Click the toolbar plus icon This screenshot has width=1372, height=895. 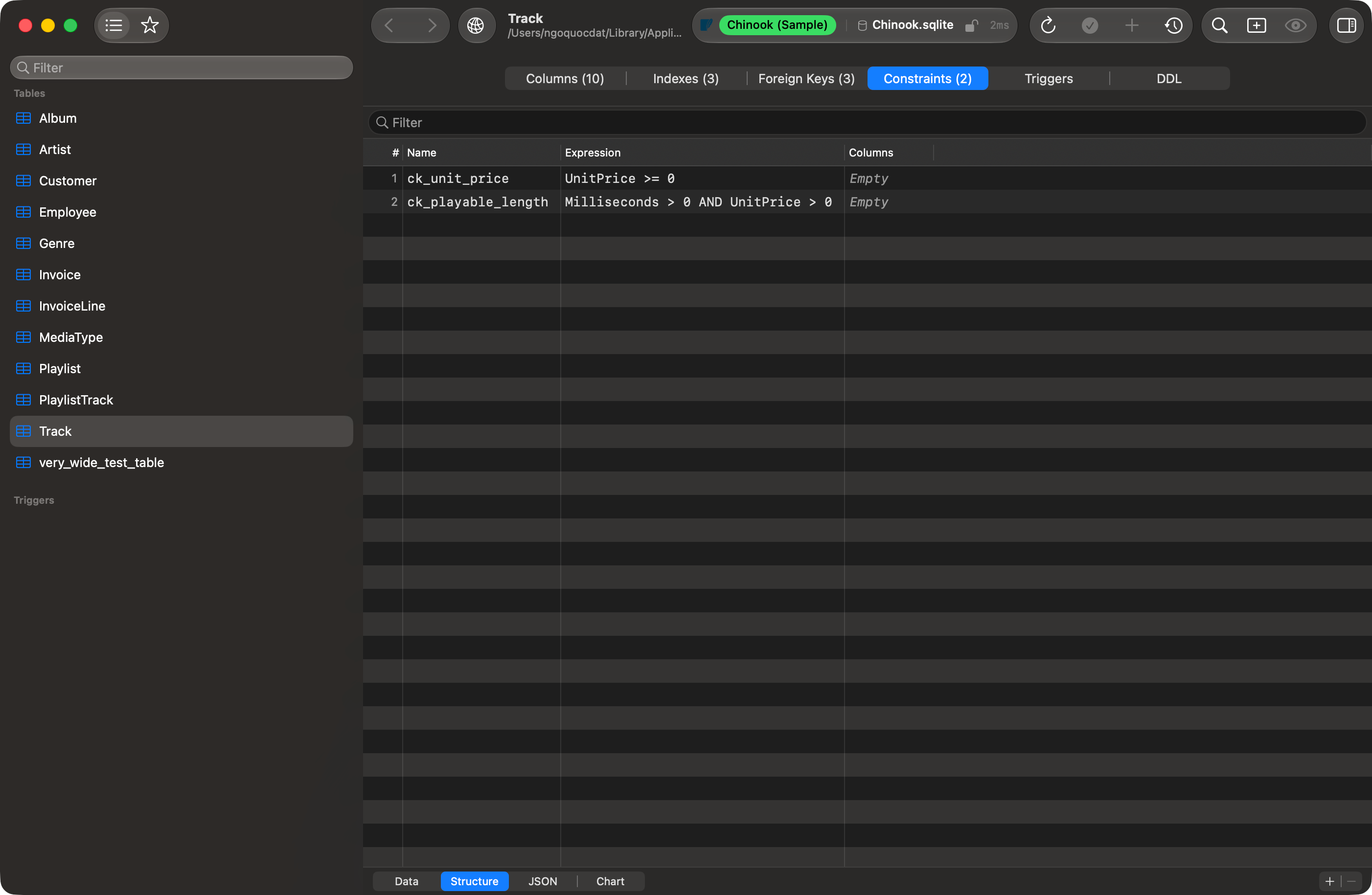(x=1132, y=25)
